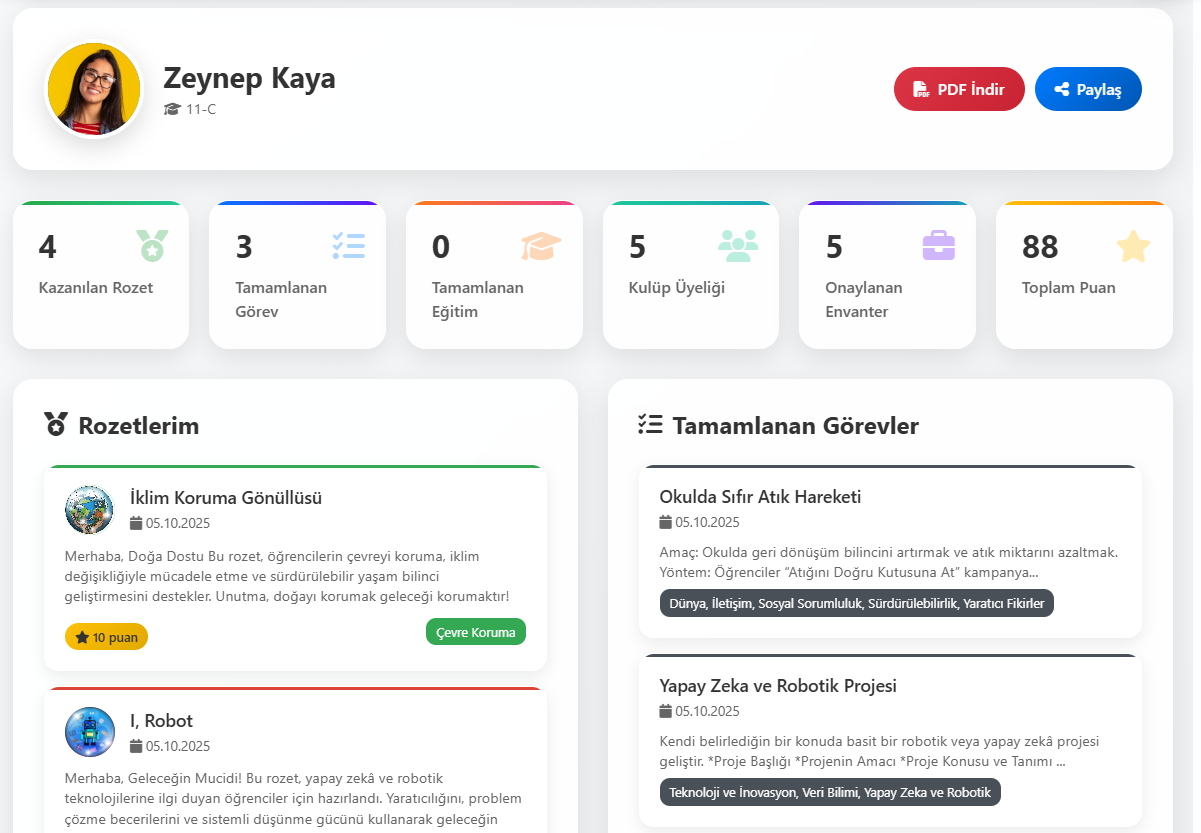The width and height of the screenshot is (1201, 833).
Task: Click the Tamamlanan Eğitim graduation cap icon
Action: pyautogui.click(x=543, y=246)
